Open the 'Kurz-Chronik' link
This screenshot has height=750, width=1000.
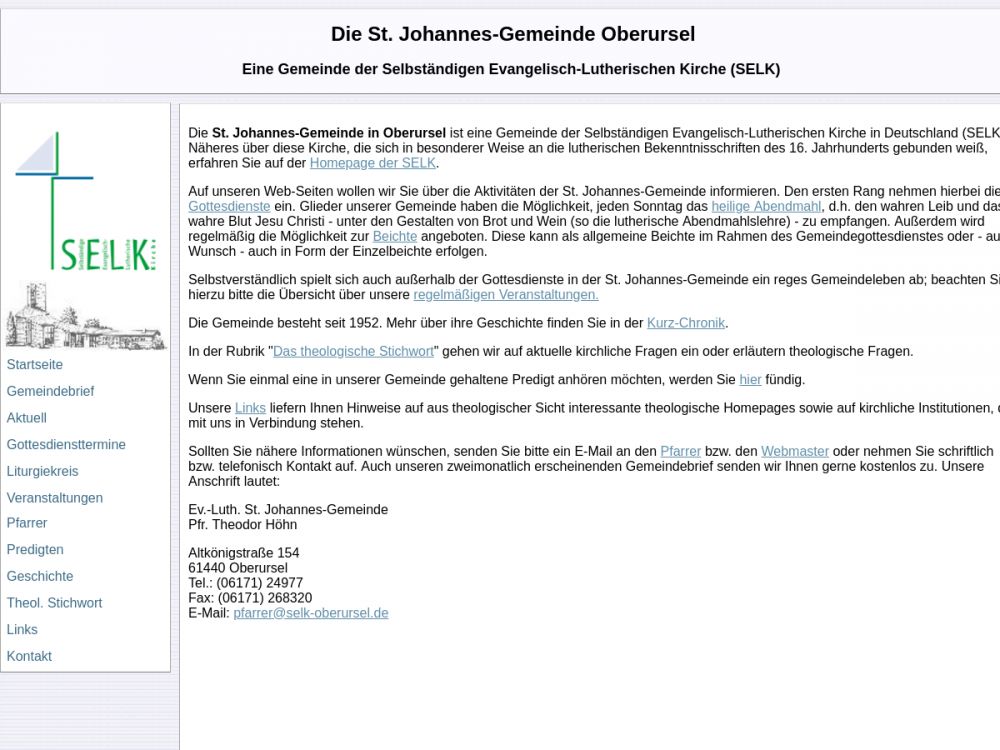tap(685, 323)
